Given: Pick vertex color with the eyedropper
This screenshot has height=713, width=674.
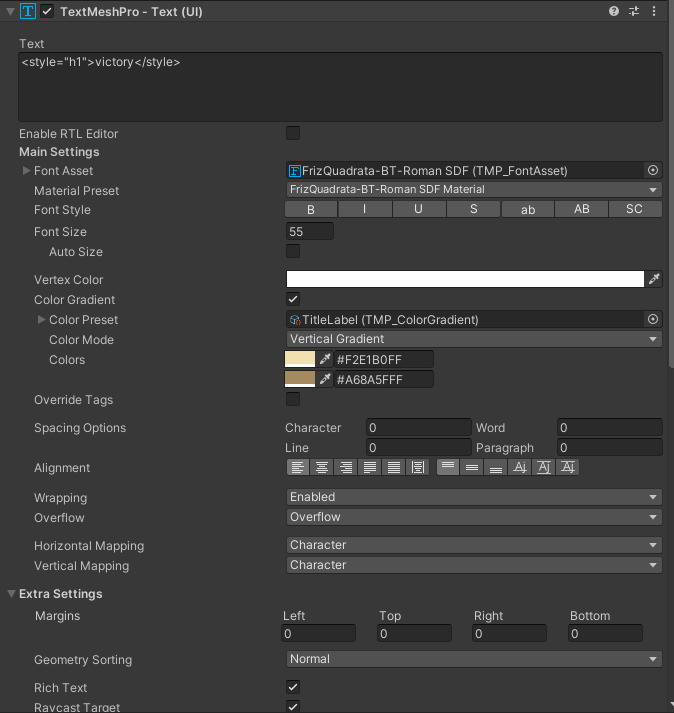Looking at the screenshot, I should (x=654, y=280).
